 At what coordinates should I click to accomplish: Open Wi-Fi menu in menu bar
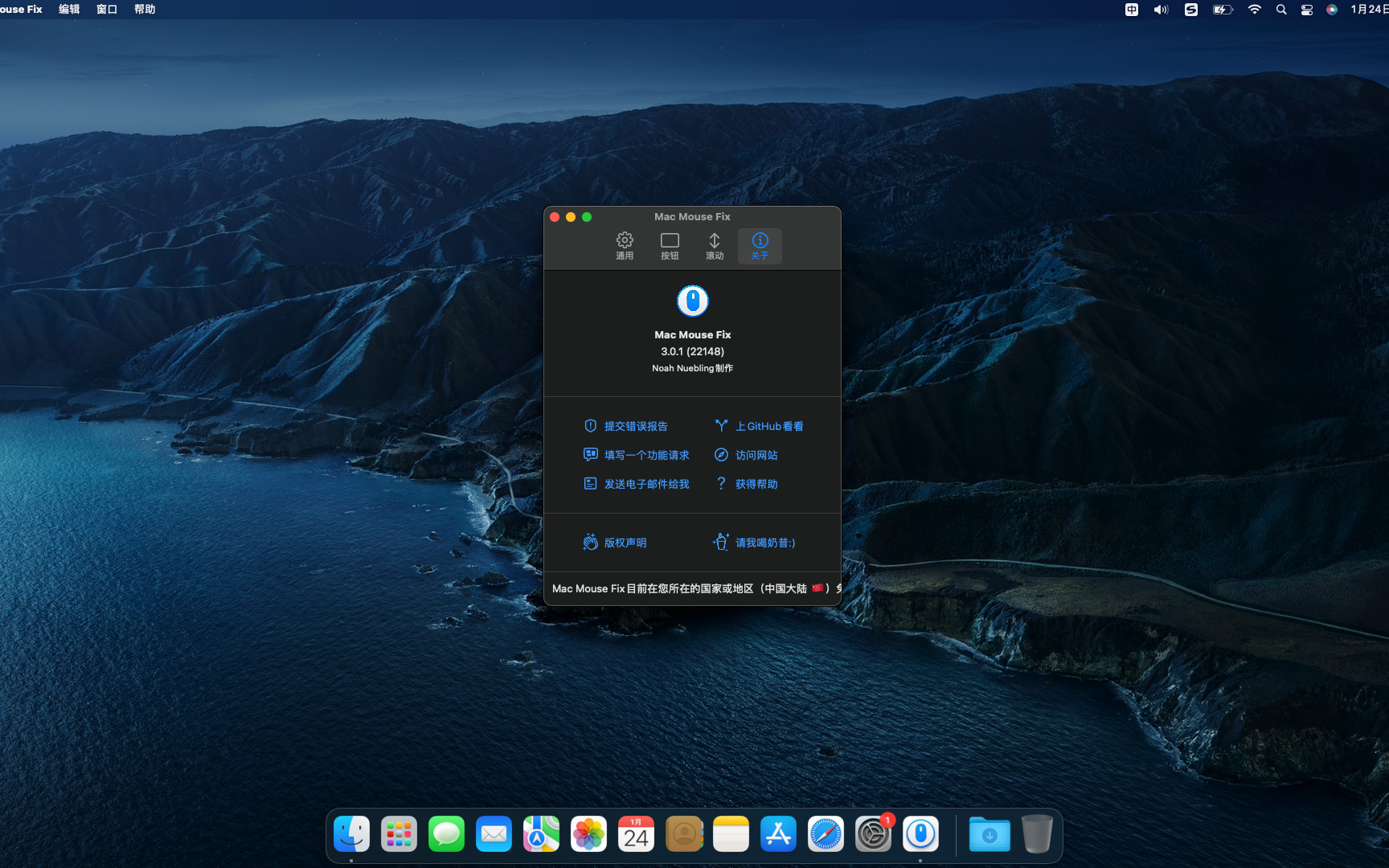1255,10
